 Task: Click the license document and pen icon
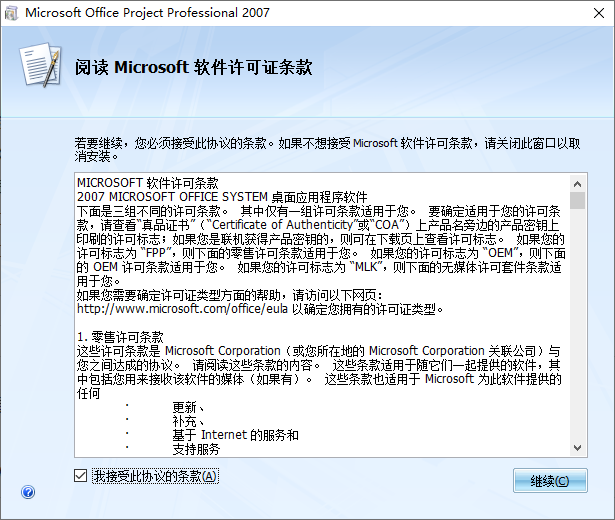point(41,65)
